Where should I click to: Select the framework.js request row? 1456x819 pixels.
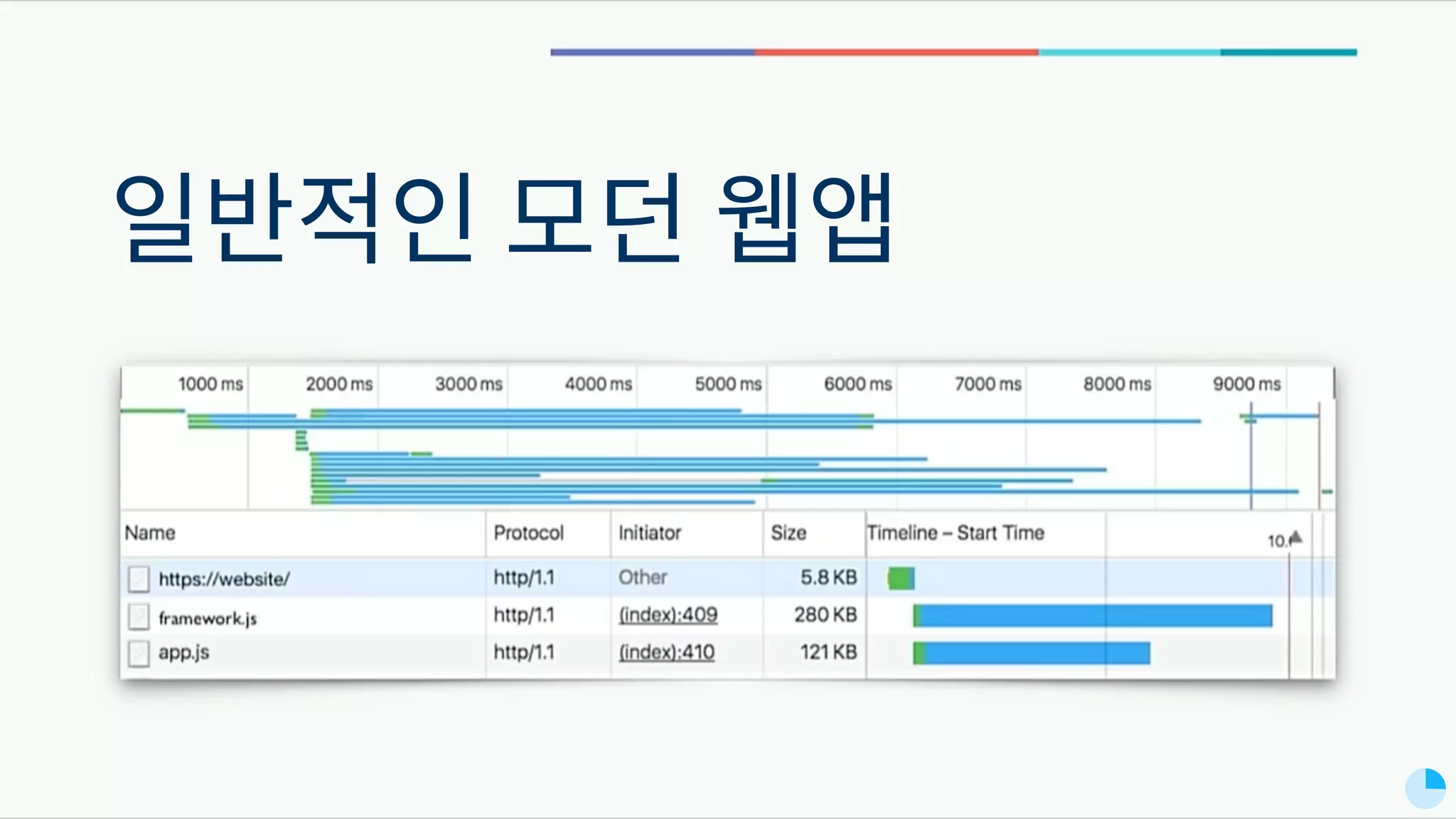pos(208,618)
